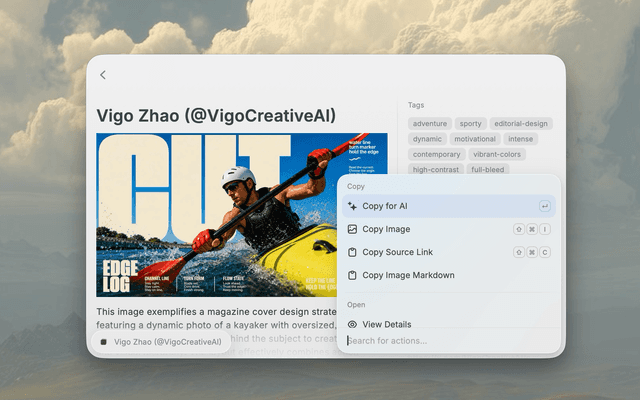The height and width of the screenshot is (400, 640).
Task: Select the sporty tag
Action: [x=471, y=123]
